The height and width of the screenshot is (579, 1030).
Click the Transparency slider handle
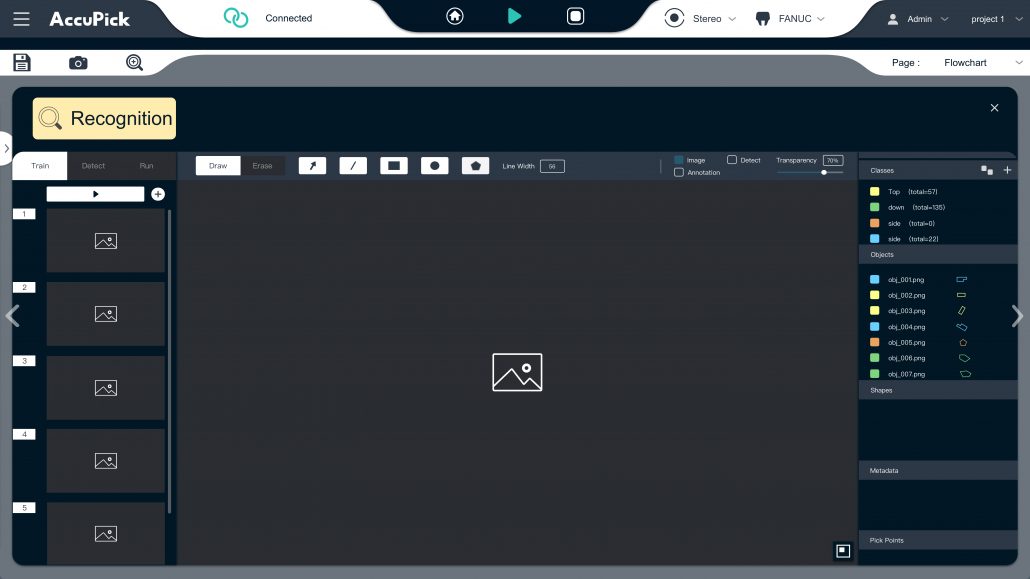pyautogui.click(x=824, y=172)
